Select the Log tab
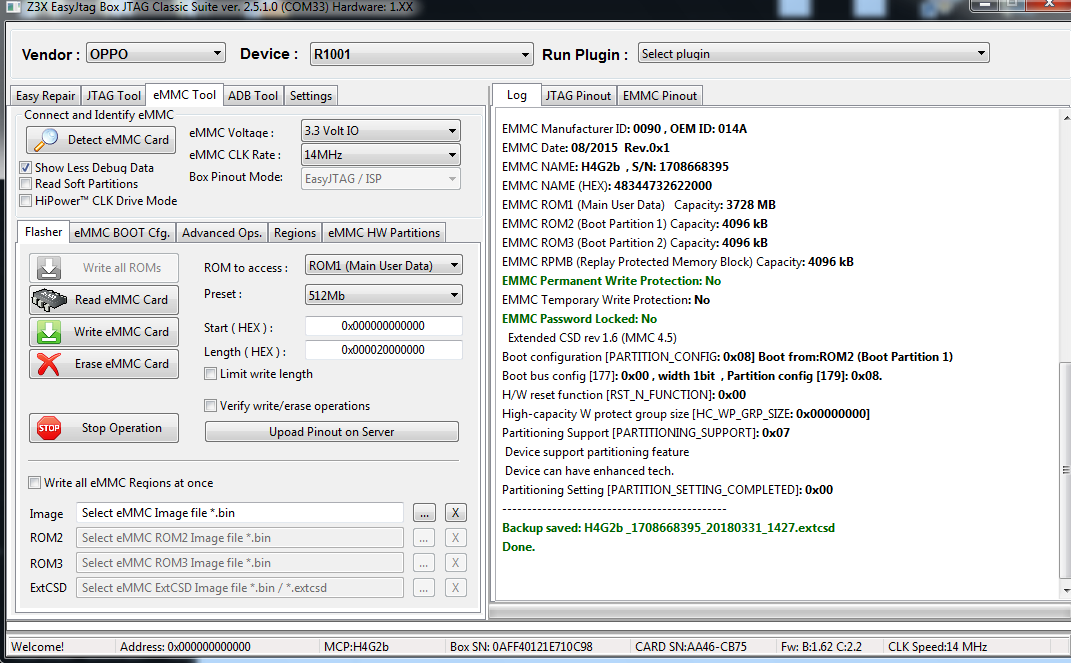 pos(516,95)
